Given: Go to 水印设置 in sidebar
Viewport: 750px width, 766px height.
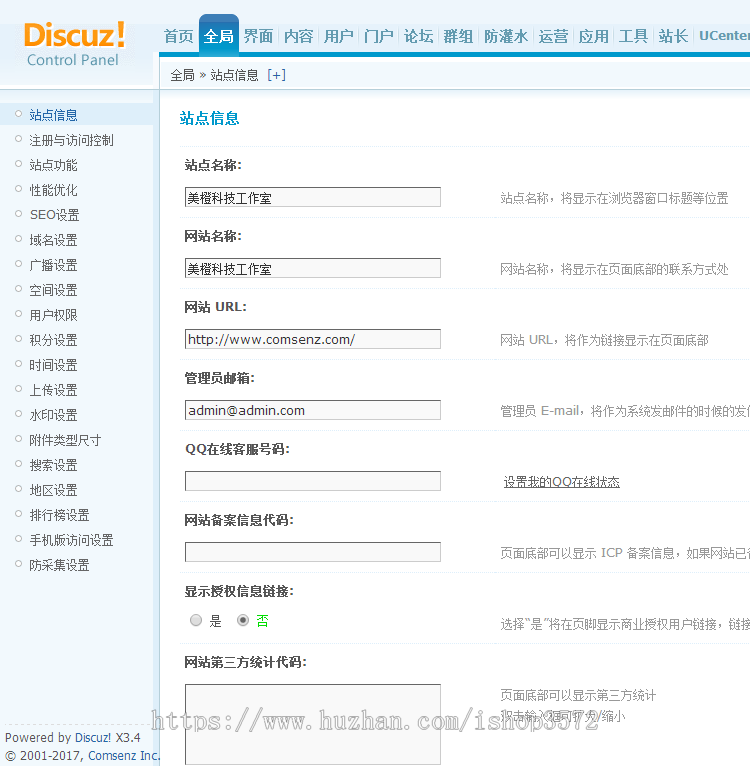Looking at the screenshot, I should (53, 415).
